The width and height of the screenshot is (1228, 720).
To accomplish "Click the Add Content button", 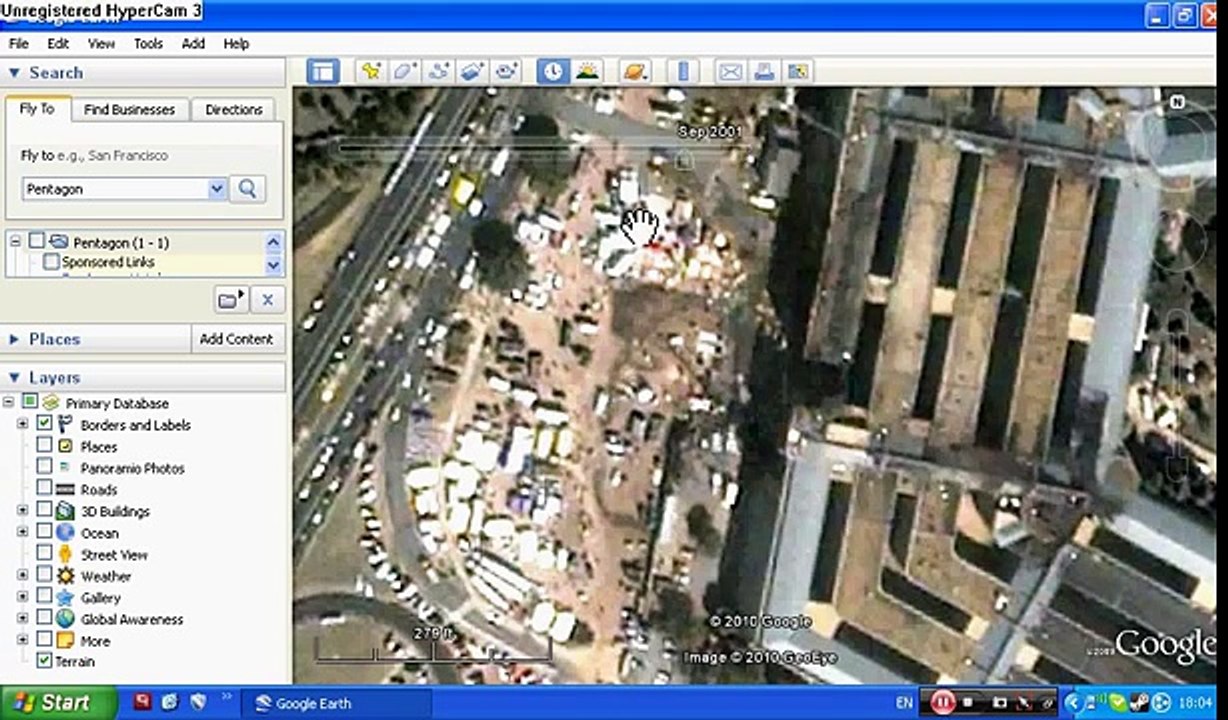I will click(237, 339).
